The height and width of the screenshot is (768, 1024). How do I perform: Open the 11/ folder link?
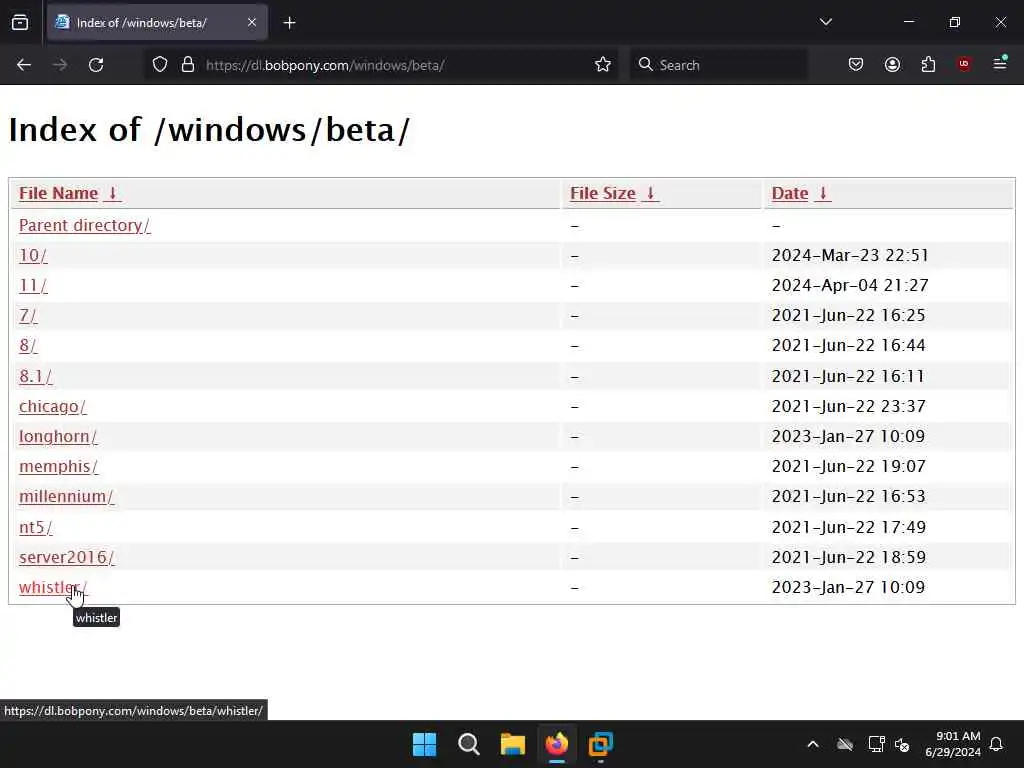(x=33, y=285)
